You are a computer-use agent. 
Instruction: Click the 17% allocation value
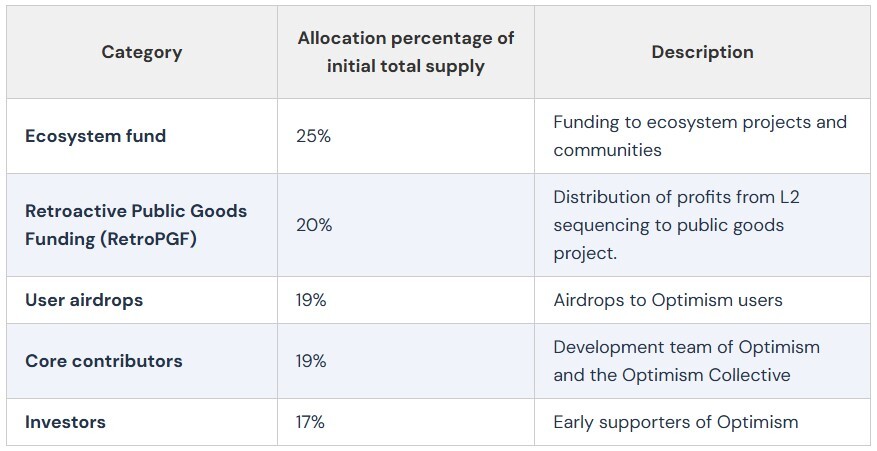[x=310, y=422]
